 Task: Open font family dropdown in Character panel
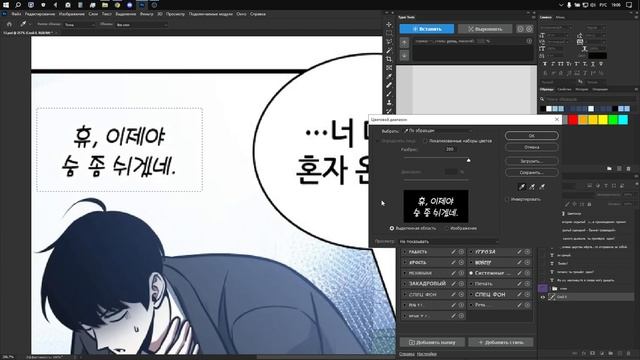click(556, 28)
